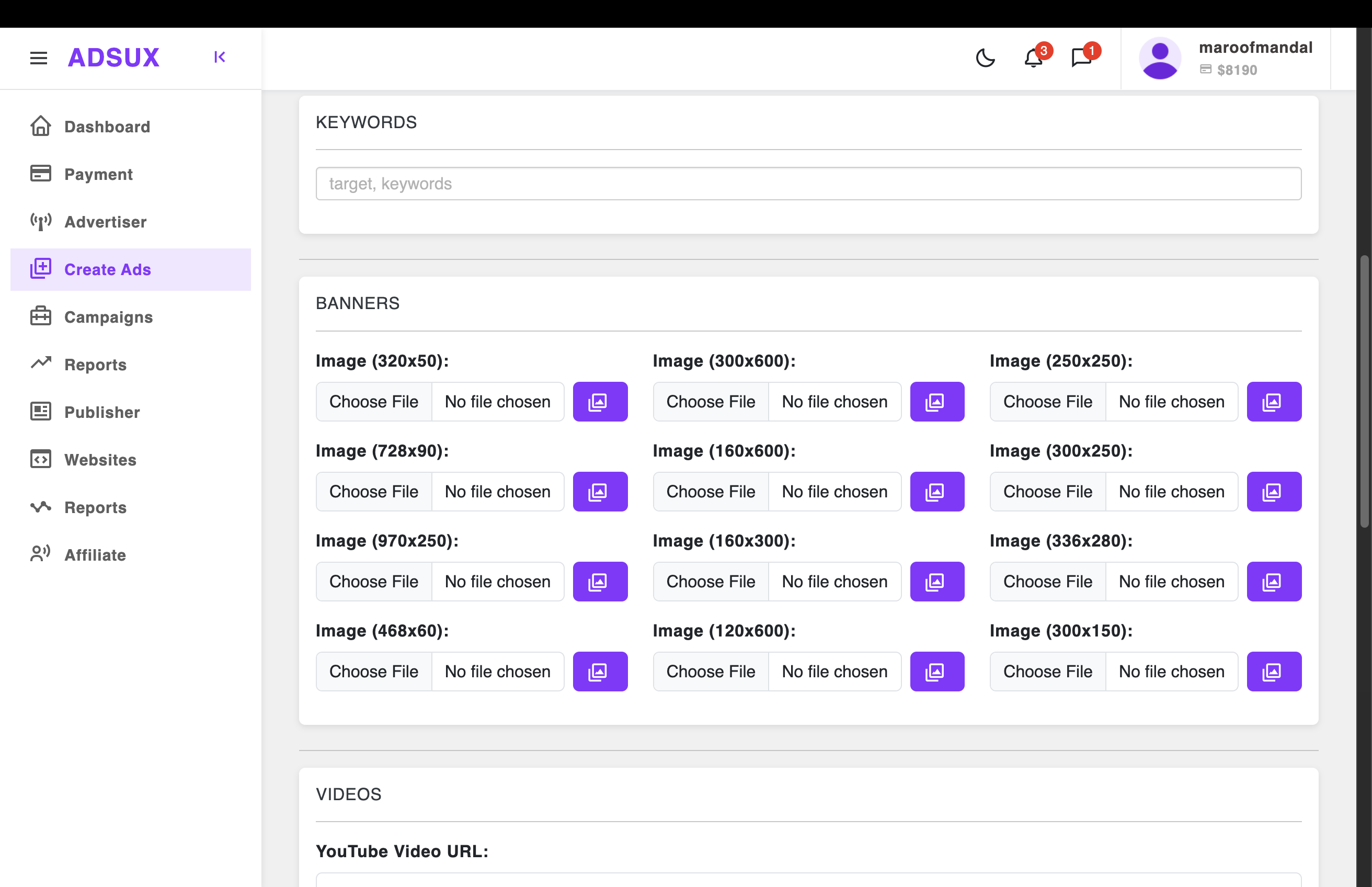Open media gallery for Image 970x250
The height and width of the screenshot is (887, 1372).
599,581
